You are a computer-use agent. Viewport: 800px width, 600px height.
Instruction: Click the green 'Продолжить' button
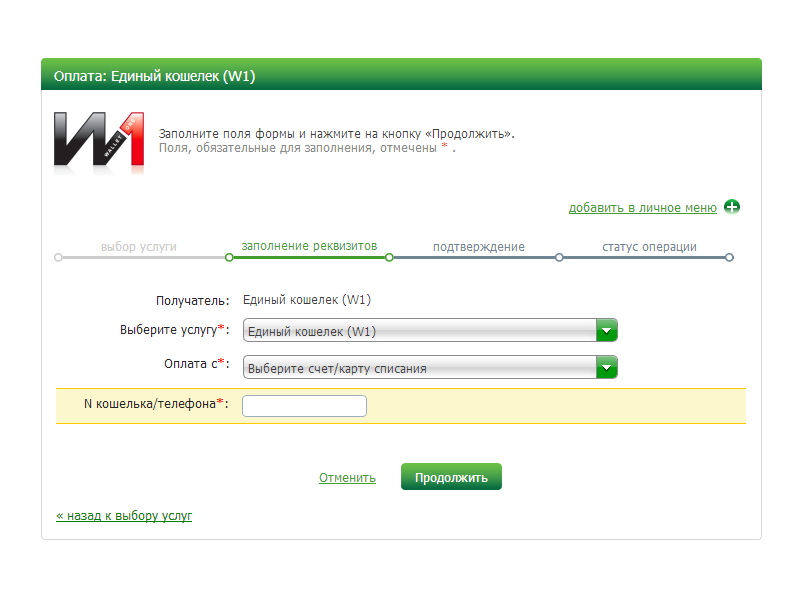coord(451,477)
